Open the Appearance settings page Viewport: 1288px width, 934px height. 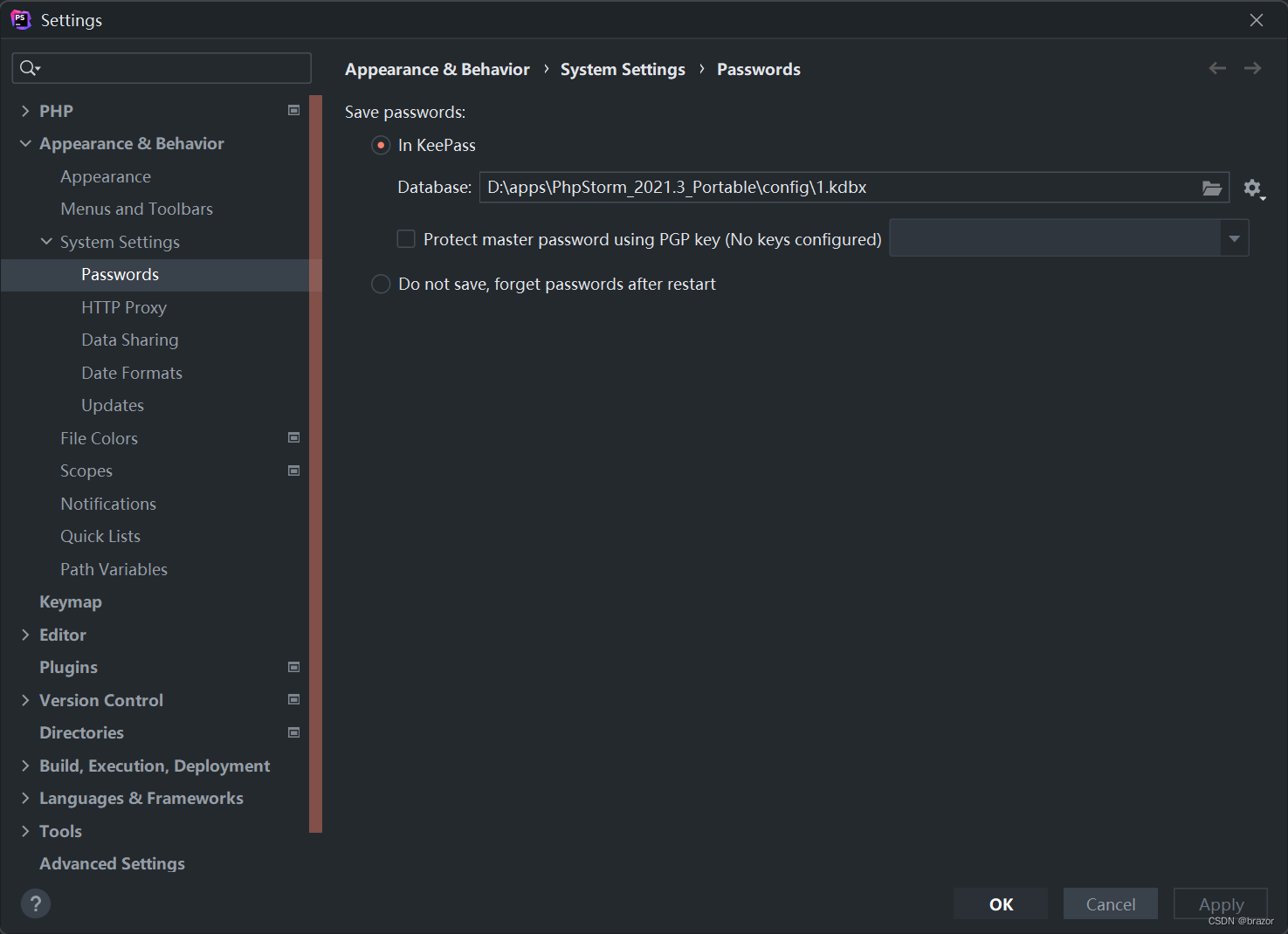coord(106,176)
